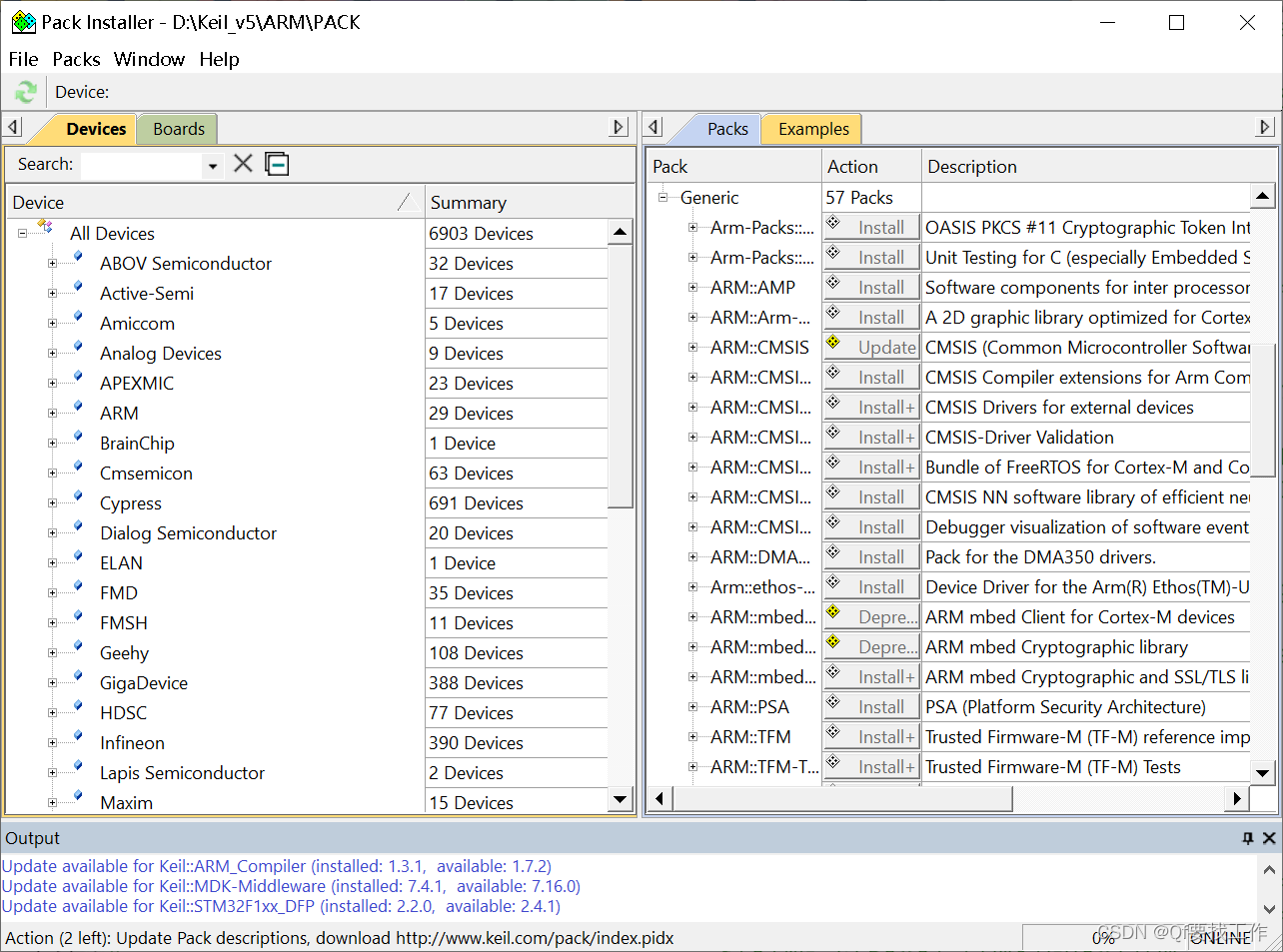Switch to the Boards tab
The width and height of the screenshot is (1283, 952).
click(179, 129)
